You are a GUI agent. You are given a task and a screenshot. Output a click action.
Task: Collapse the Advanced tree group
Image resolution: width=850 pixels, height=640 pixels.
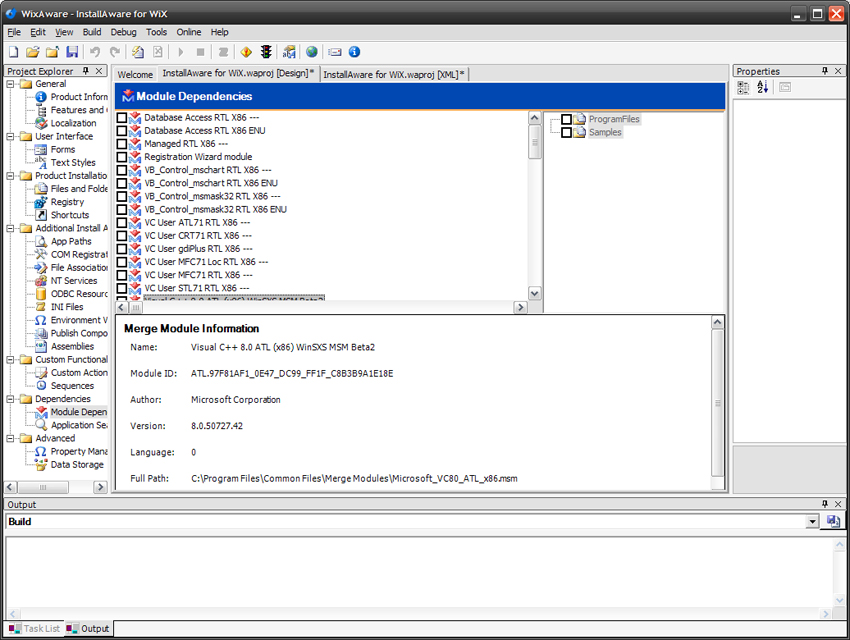pyautogui.click(x=10, y=438)
